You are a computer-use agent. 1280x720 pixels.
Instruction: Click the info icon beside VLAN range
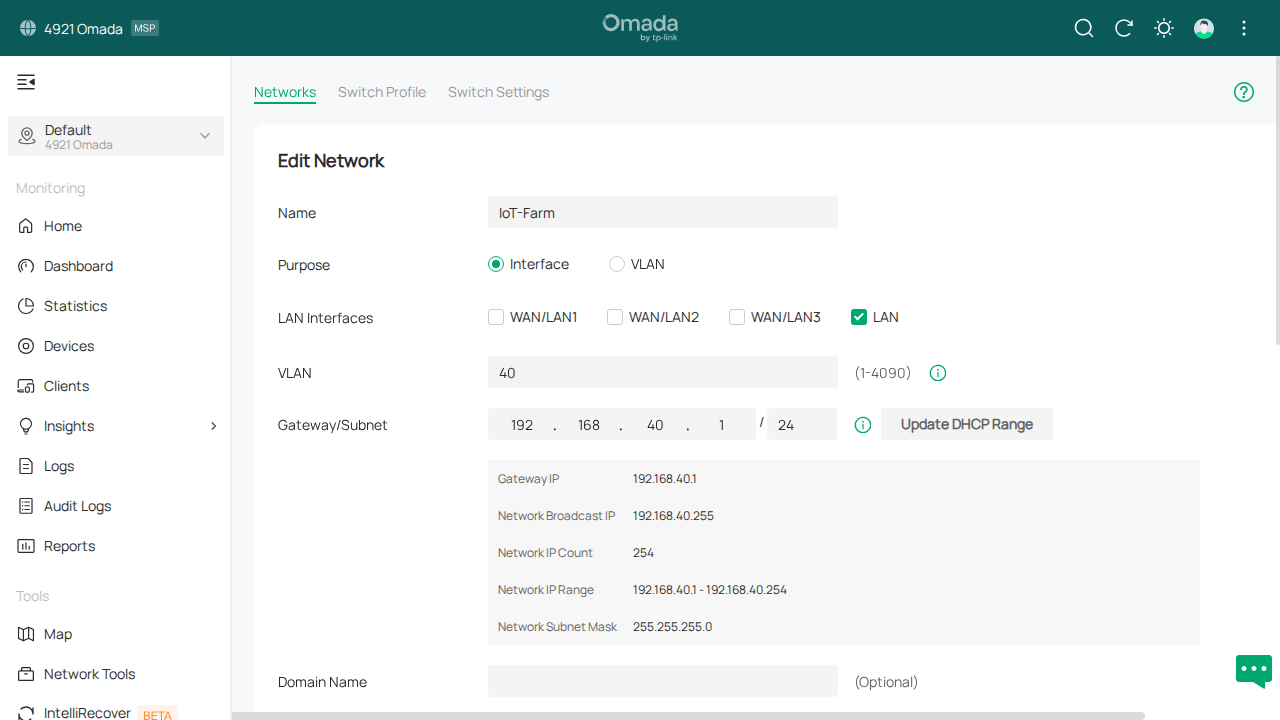tap(938, 373)
